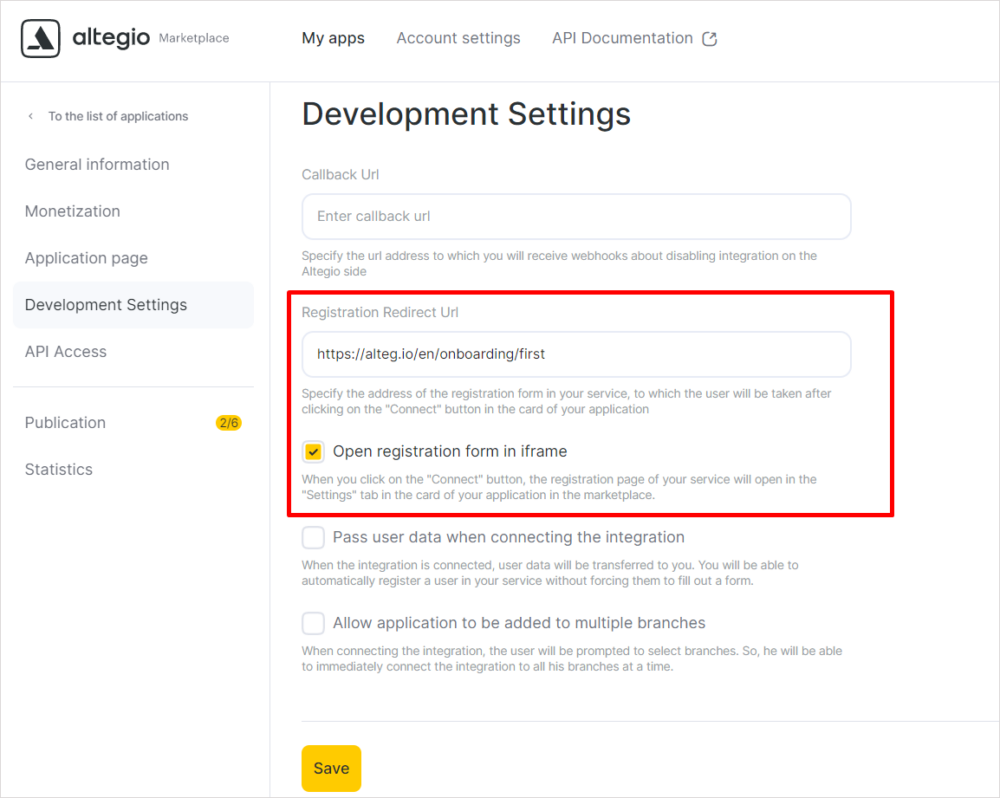Viewport: 1000px width, 798px height.
Task: Click the Registration Redirect Url field
Action: (576, 354)
